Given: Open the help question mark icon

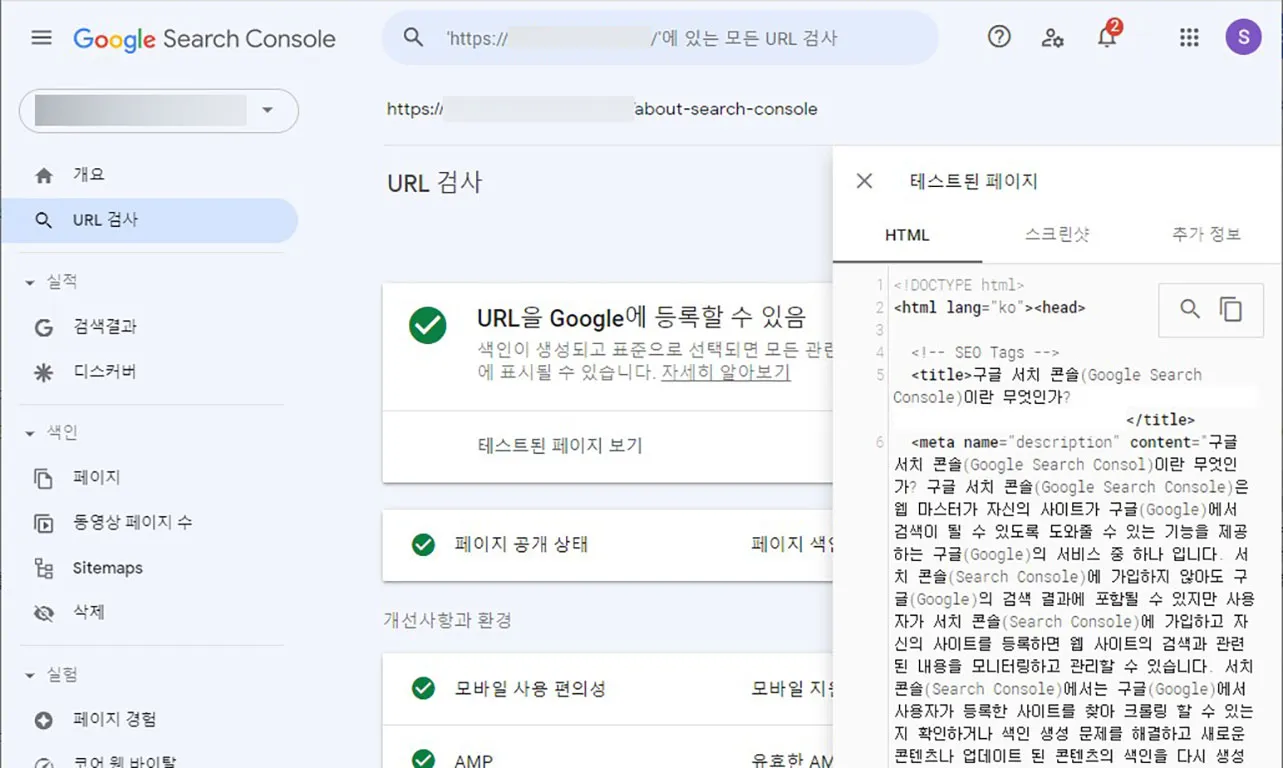Looking at the screenshot, I should click(999, 38).
